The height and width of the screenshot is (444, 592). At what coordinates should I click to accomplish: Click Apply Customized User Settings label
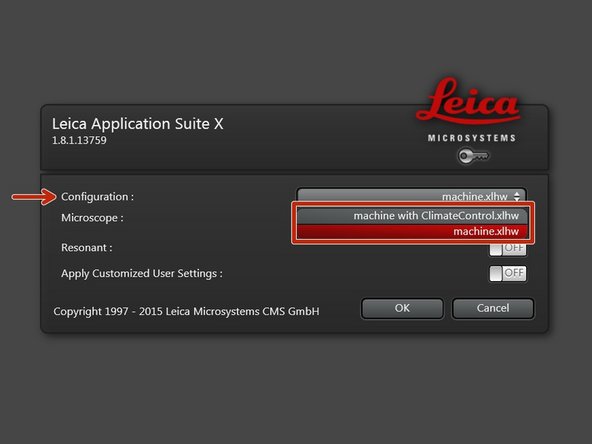[x=142, y=273]
